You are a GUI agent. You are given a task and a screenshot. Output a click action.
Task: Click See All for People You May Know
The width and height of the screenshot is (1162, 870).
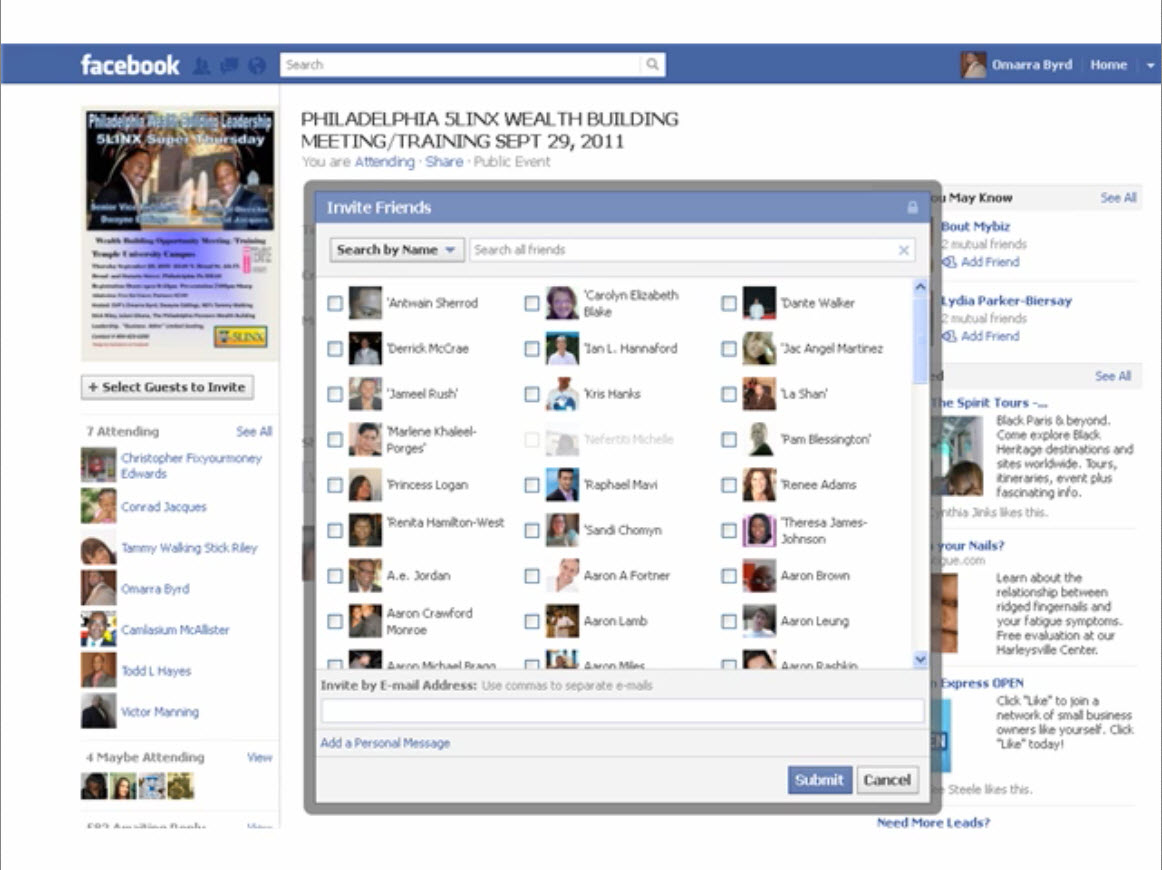pyautogui.click(x=1118, y=198)
